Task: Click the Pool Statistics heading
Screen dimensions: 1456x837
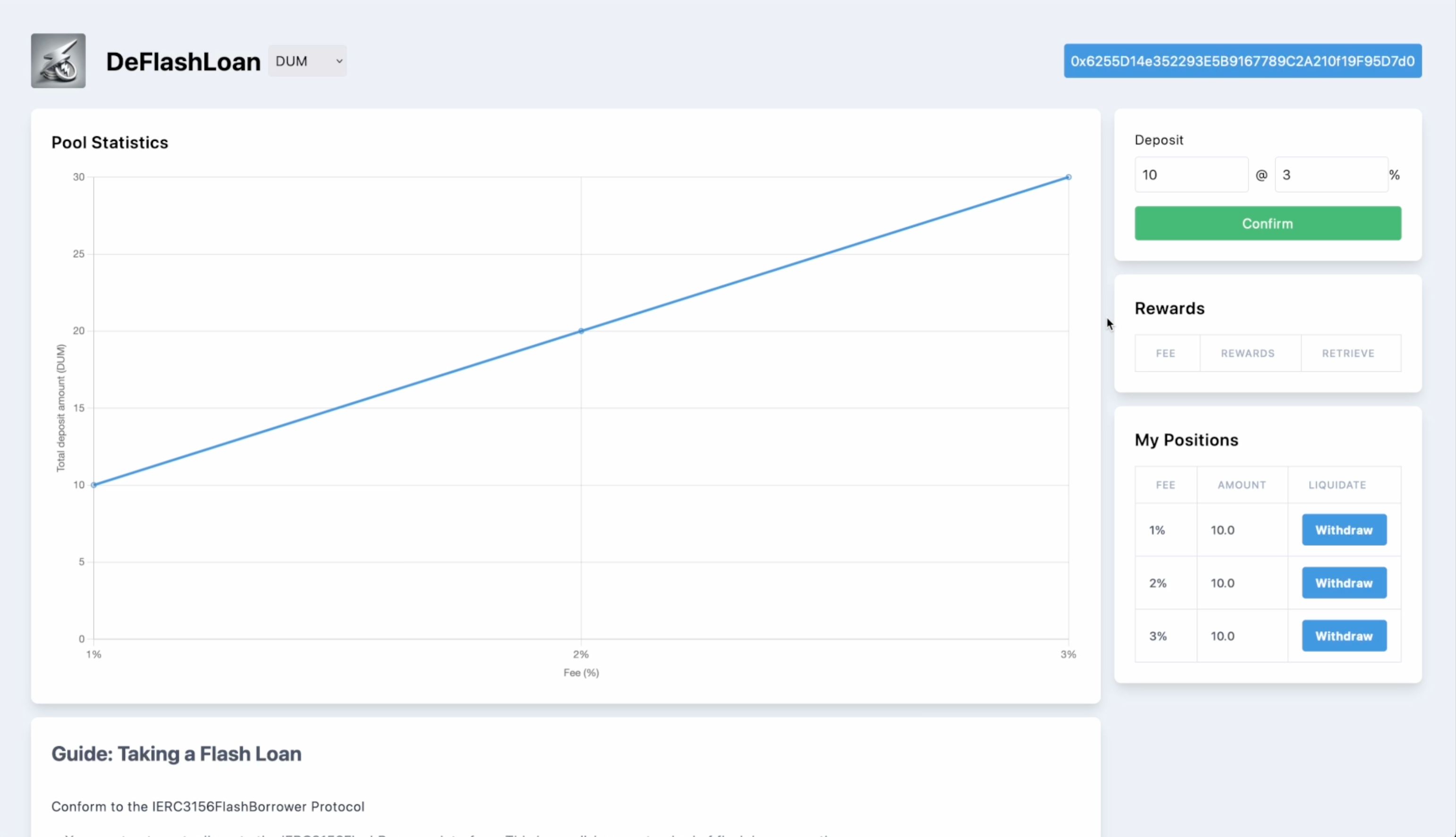Action: pyautogui.click(x=110, y=143)
